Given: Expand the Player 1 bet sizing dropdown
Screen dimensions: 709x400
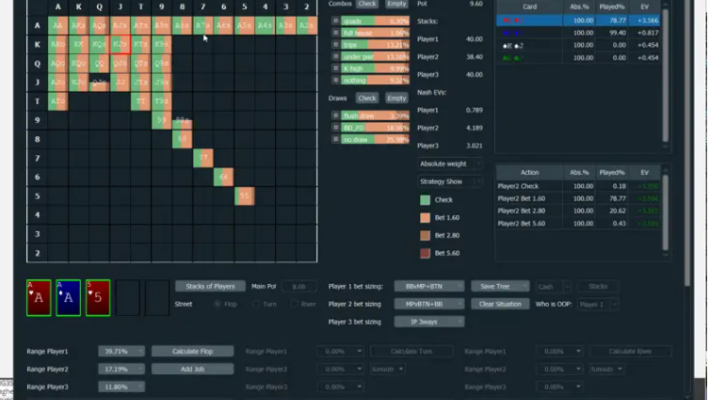Looking at the screenshot, I should pyautogui.click(x=429, y=286).
